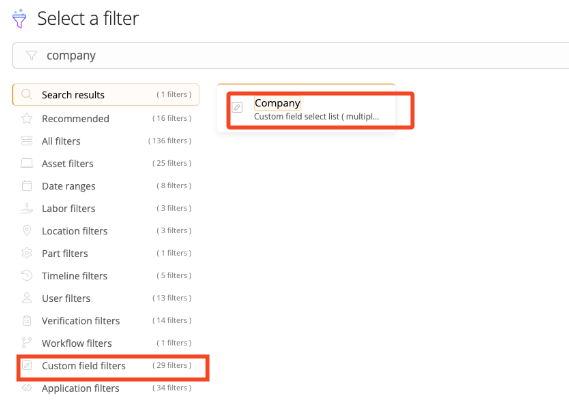Image resolution: width=569 pixels, height=411 pixels.
Task: Click the location pin icon for Location filters
Action: [27, 231]
